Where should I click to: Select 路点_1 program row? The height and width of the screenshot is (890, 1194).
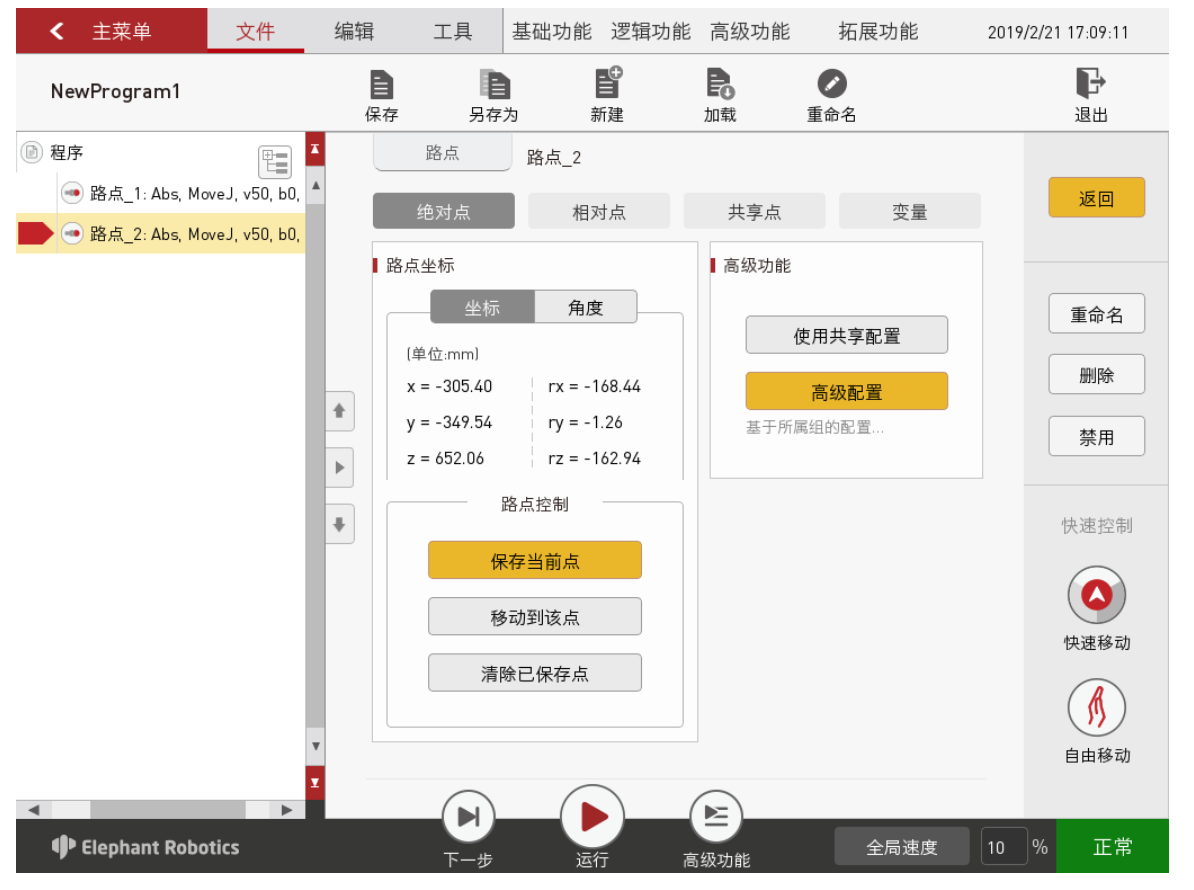(161, 193)
